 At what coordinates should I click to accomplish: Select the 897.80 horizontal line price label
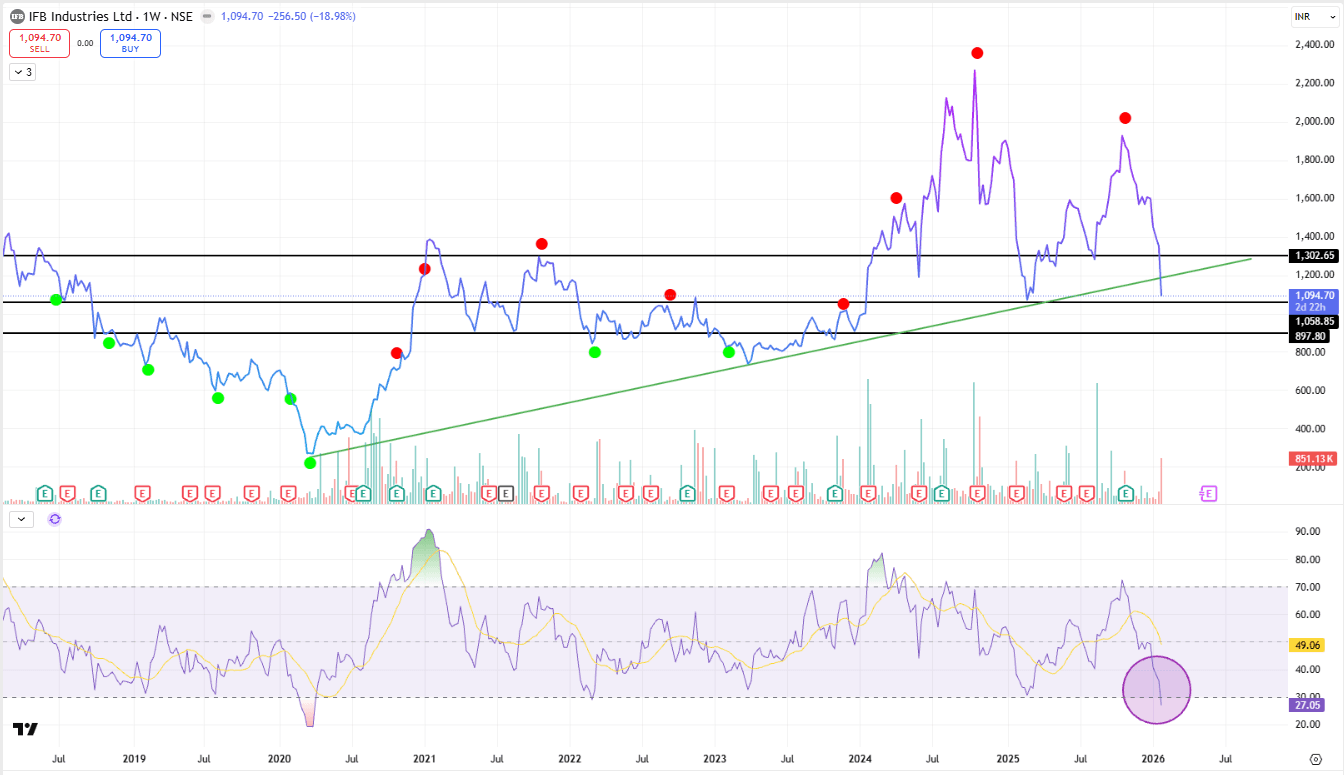[x=1311, y=336]
